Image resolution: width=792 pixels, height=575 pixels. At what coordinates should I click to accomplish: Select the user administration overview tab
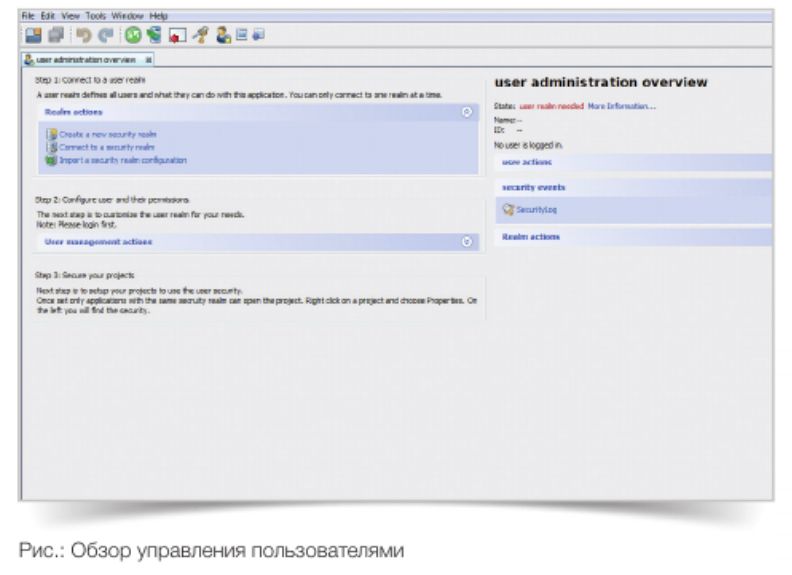click(78, 60)
